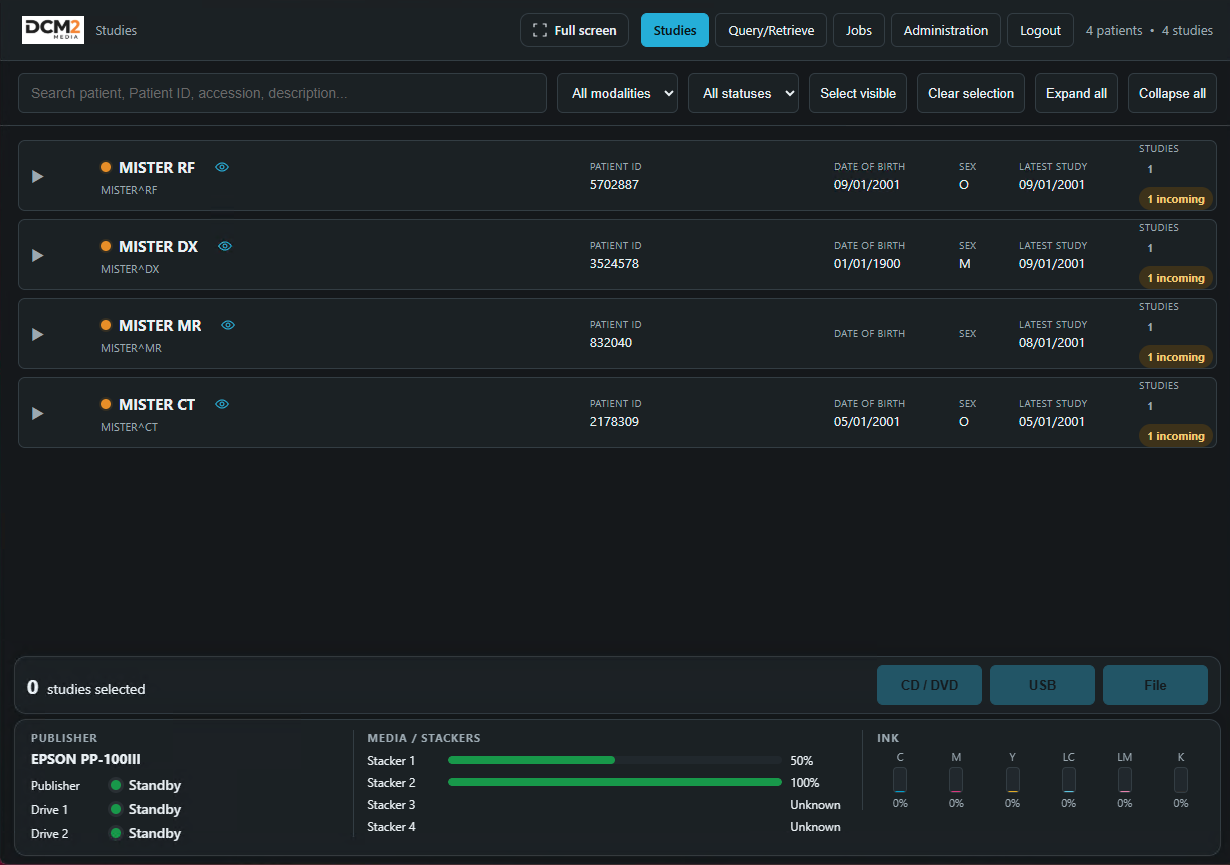This screenshot has height=865, width=1230.
Task: Click the Stacker 4 Unknown status
Action: [815, 827]
